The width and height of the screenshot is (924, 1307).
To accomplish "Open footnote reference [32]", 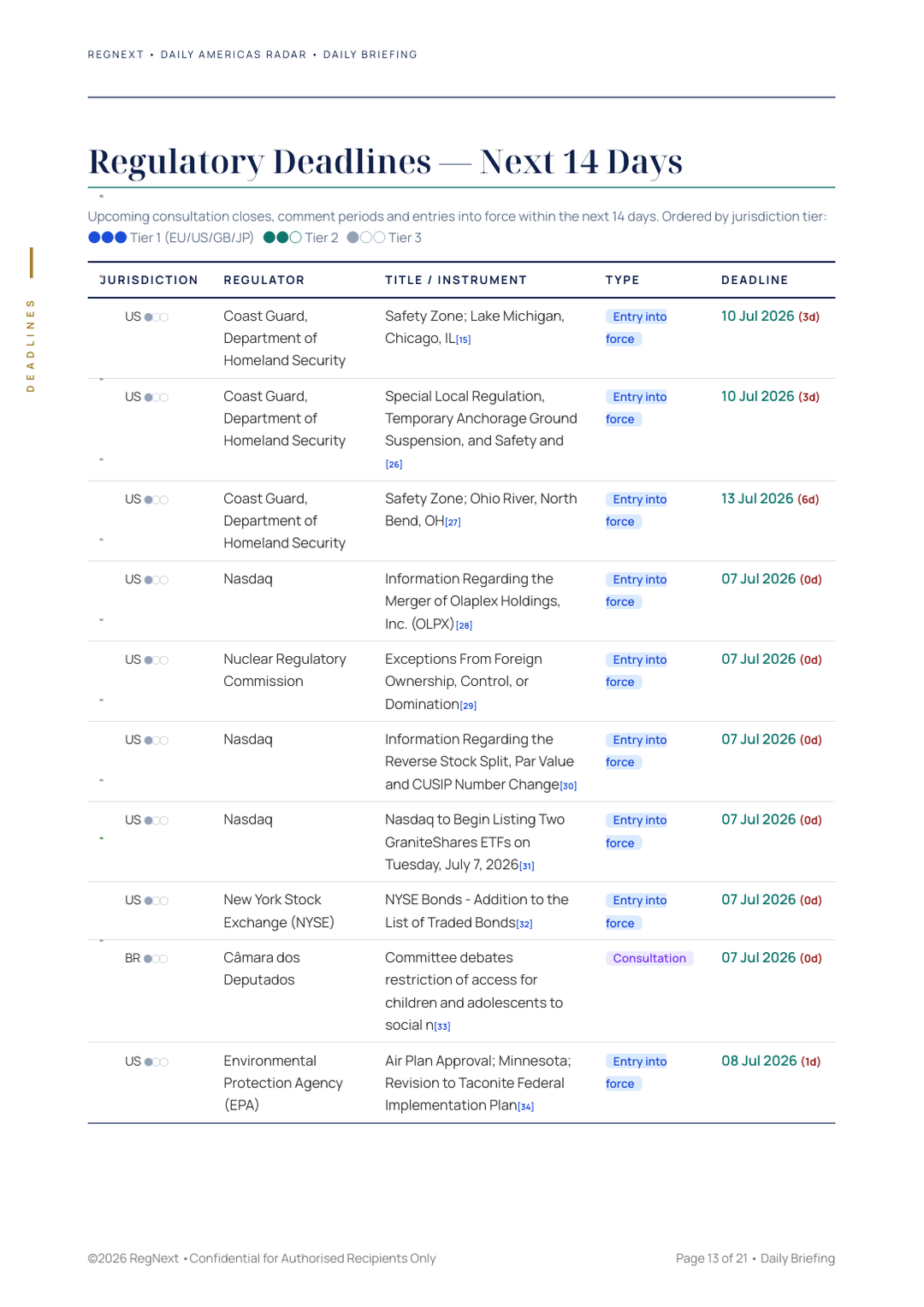I will [x=524, y=924].
